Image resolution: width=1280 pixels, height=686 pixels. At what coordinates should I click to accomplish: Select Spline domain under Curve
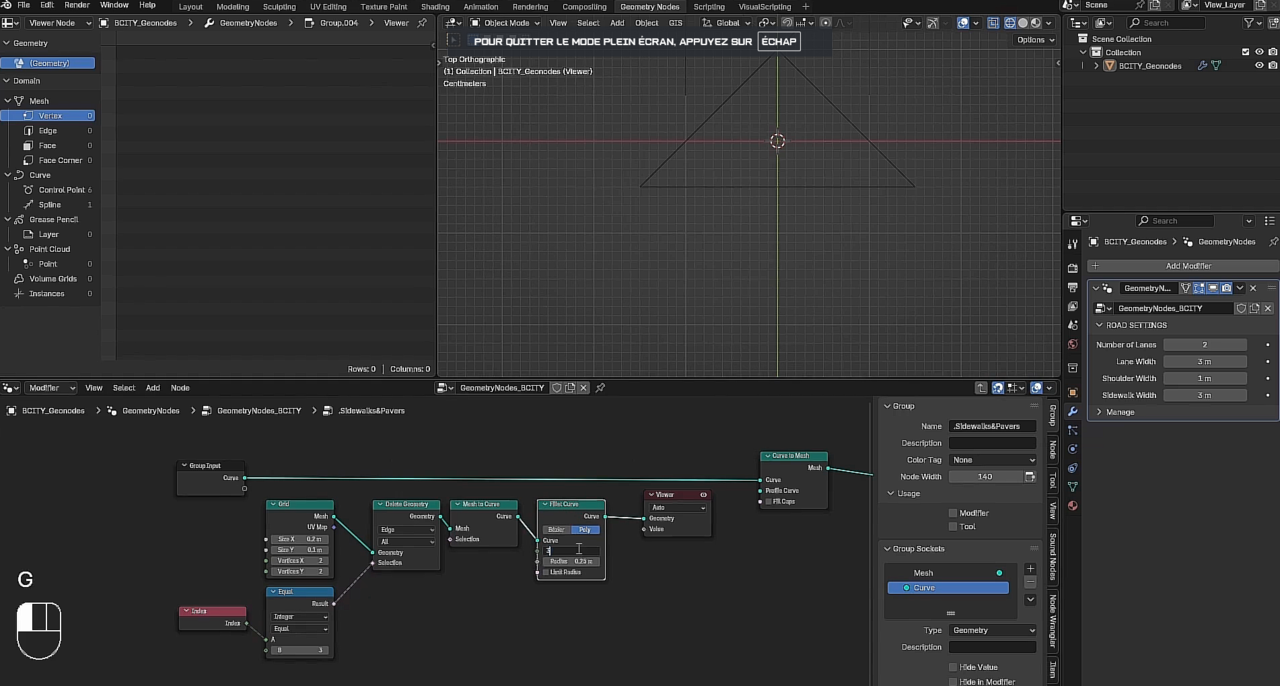48,204
